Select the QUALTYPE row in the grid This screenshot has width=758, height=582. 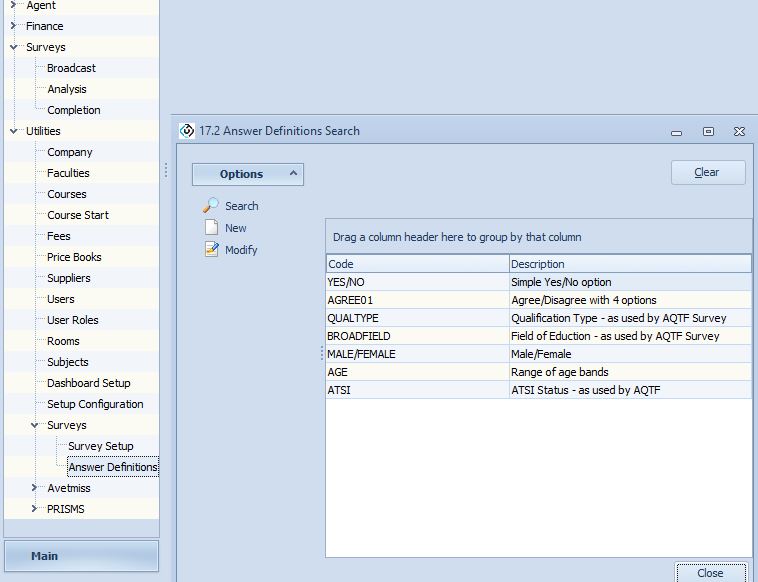point(417,318)
